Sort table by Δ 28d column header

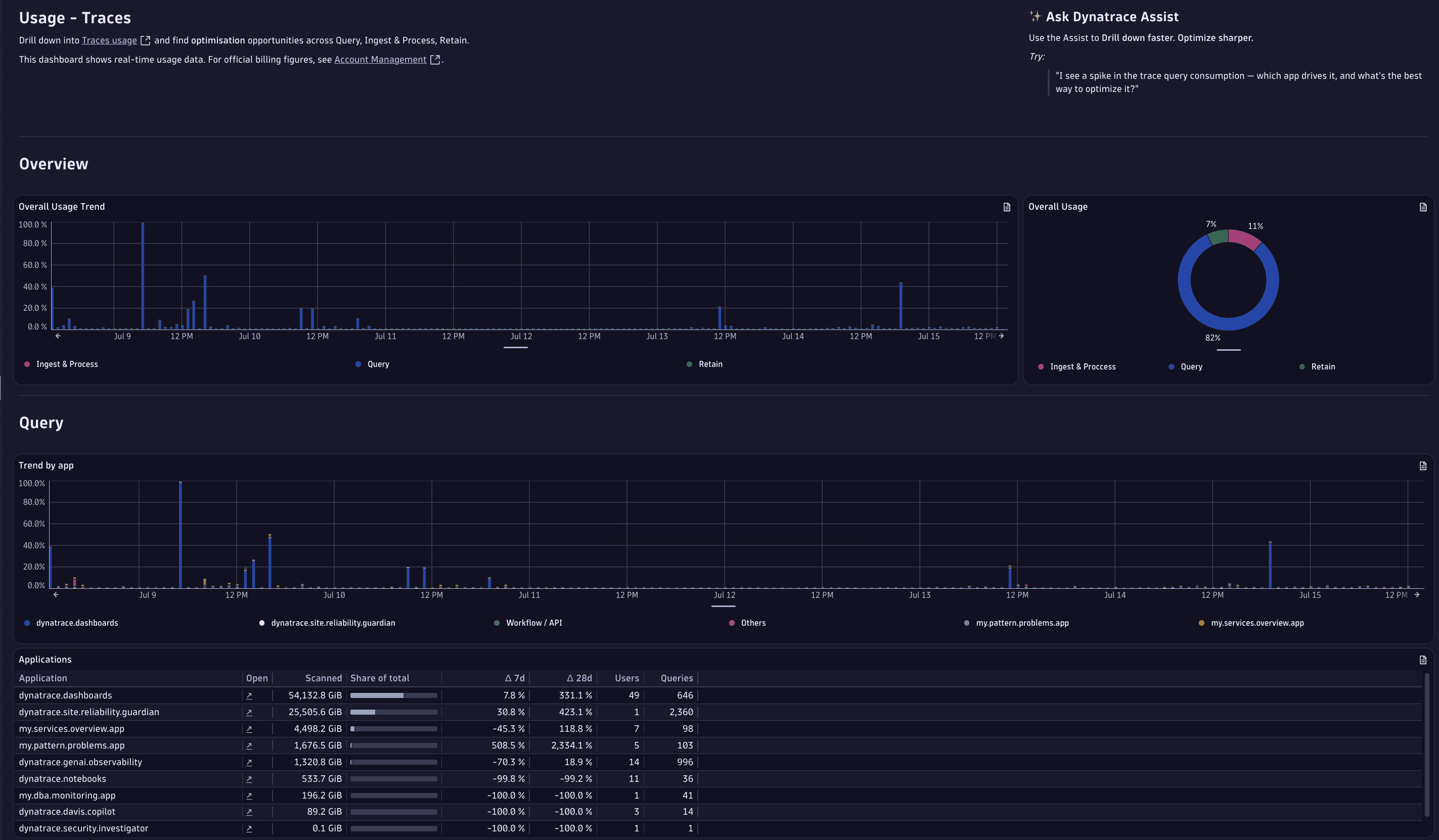click(x=579, y=678)
